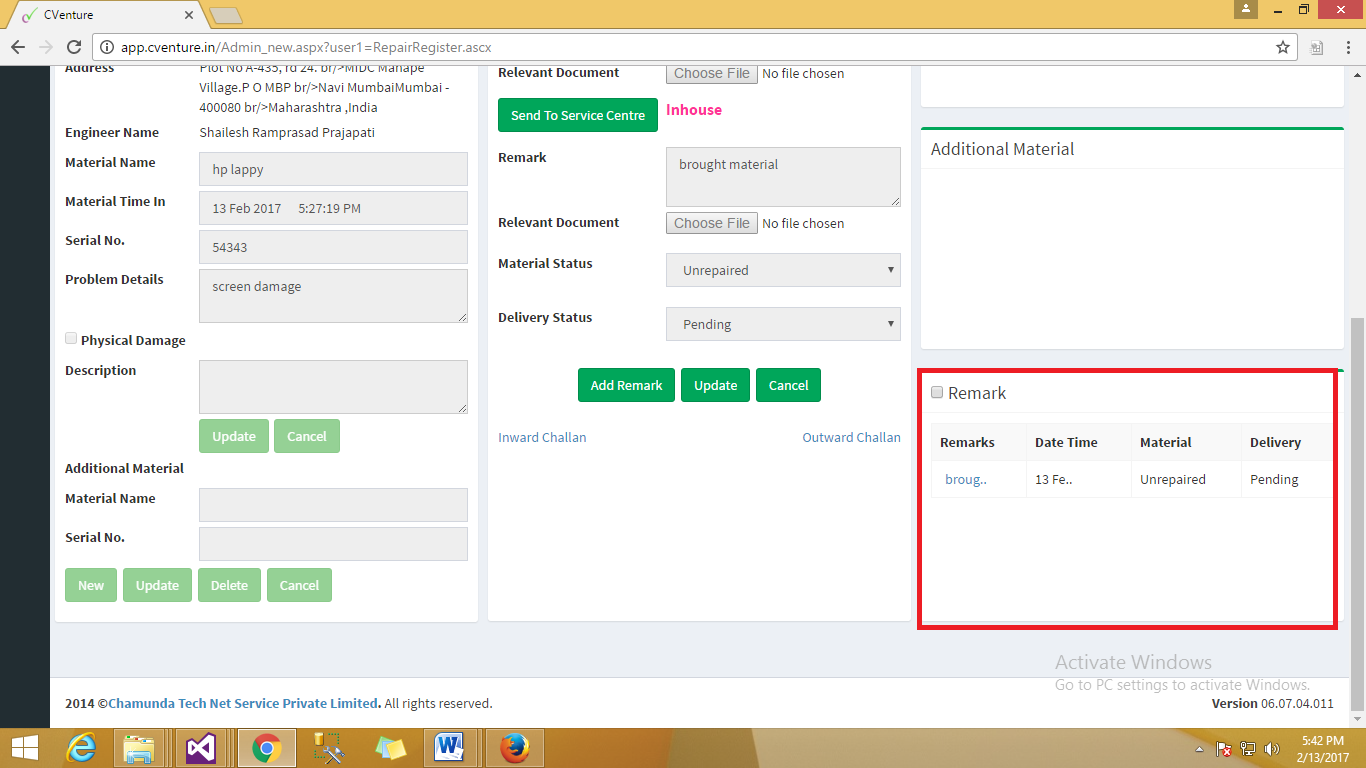Click the Add Remark button
Screen dimensions: 1366x768
pyautogui.click(x=626, y=385)
